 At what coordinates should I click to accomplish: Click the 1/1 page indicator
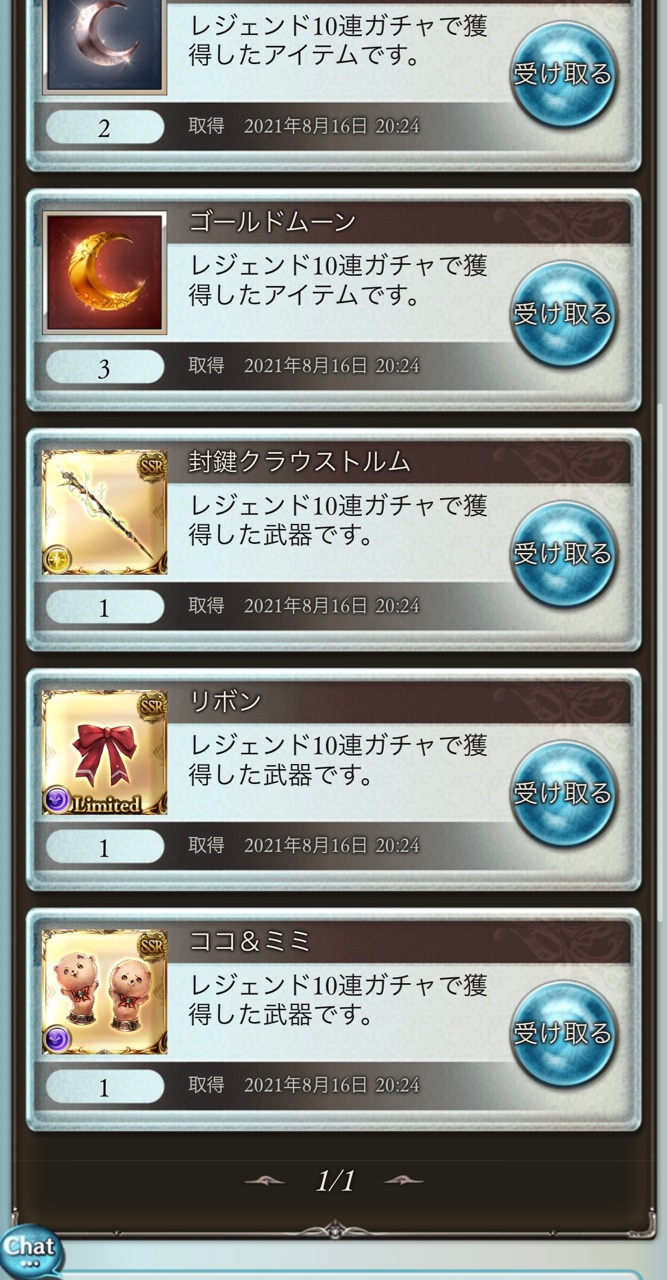335,1181
